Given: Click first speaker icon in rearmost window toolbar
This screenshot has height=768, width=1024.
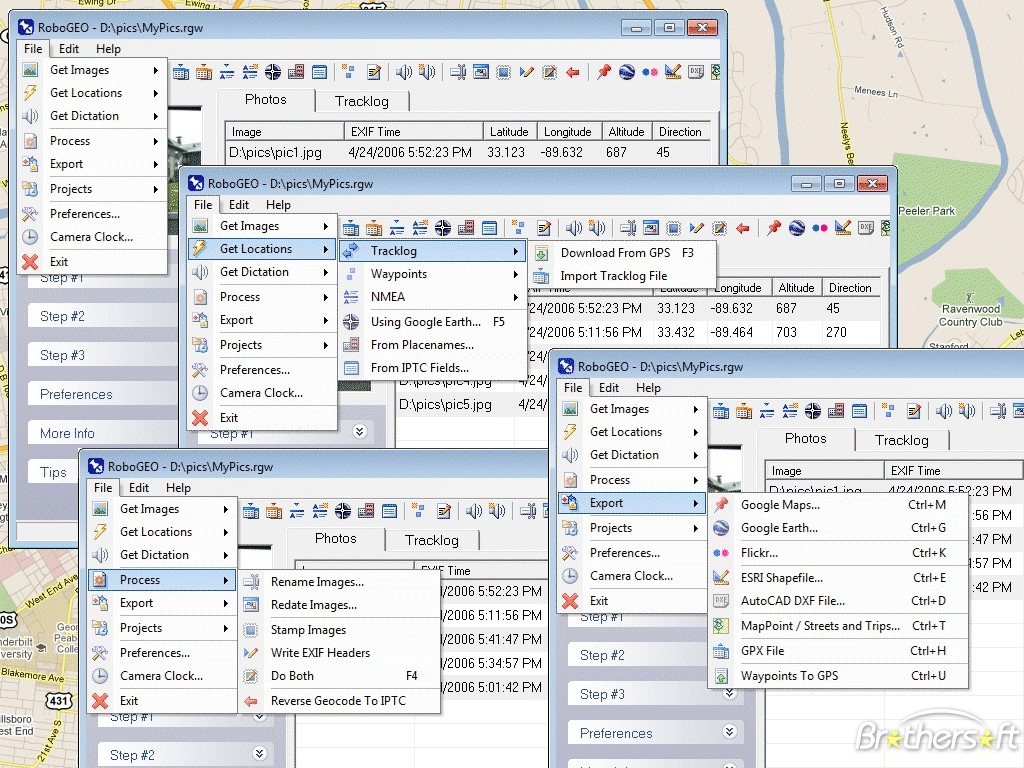Looking at the screenshot, I should pyautogui.click(x=404, y=72).
